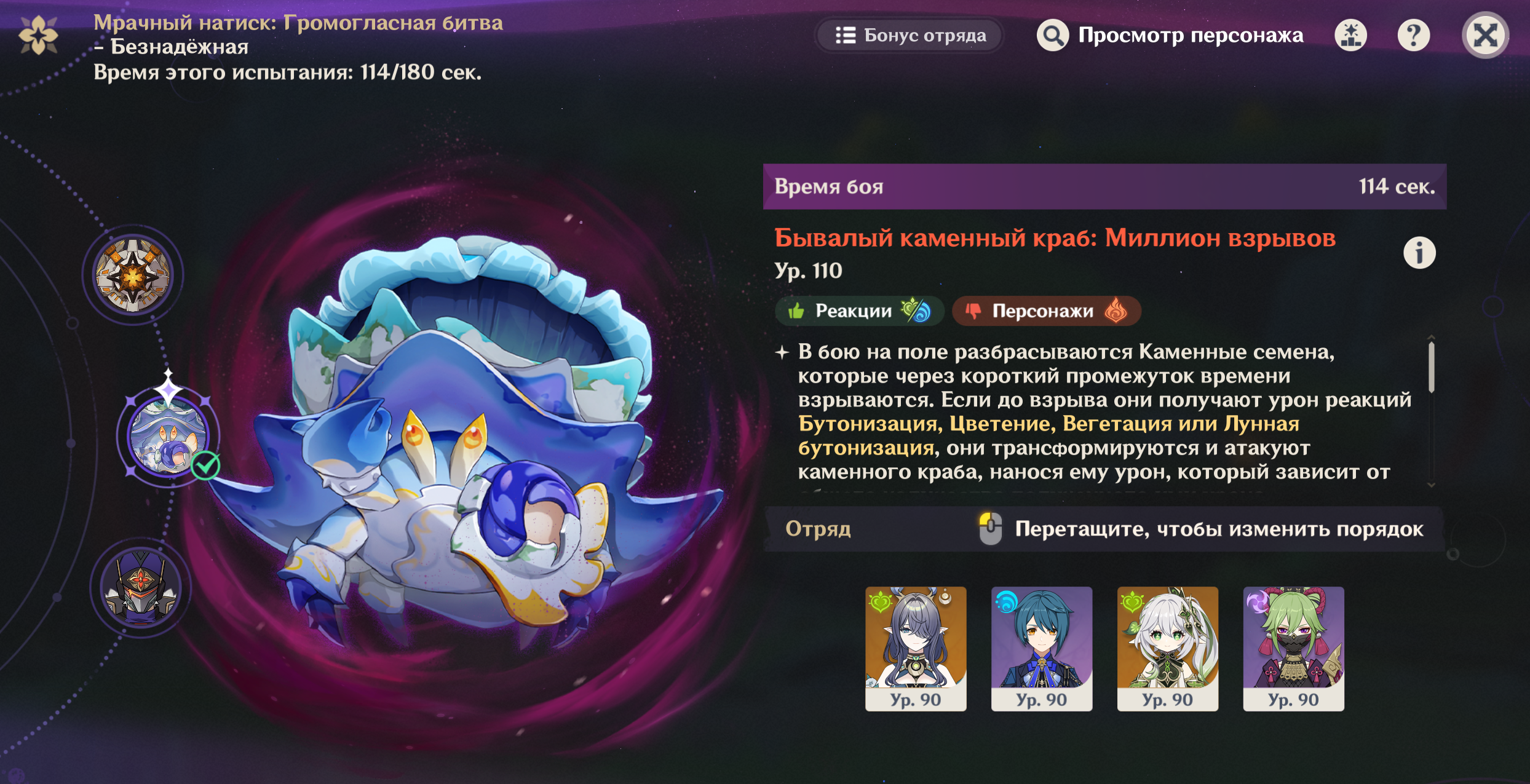Select the first dark-haired character portrait
Screen dimensions: 1530x784
[916, 649]
